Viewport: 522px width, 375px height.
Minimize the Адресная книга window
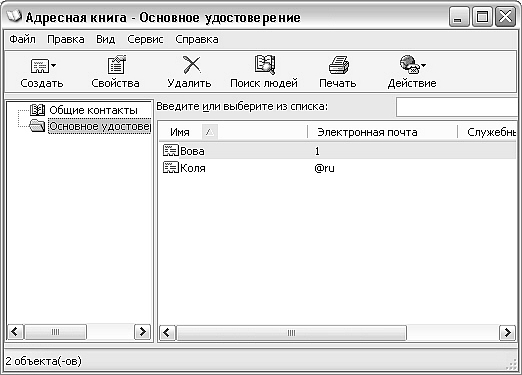click(459, 17)
